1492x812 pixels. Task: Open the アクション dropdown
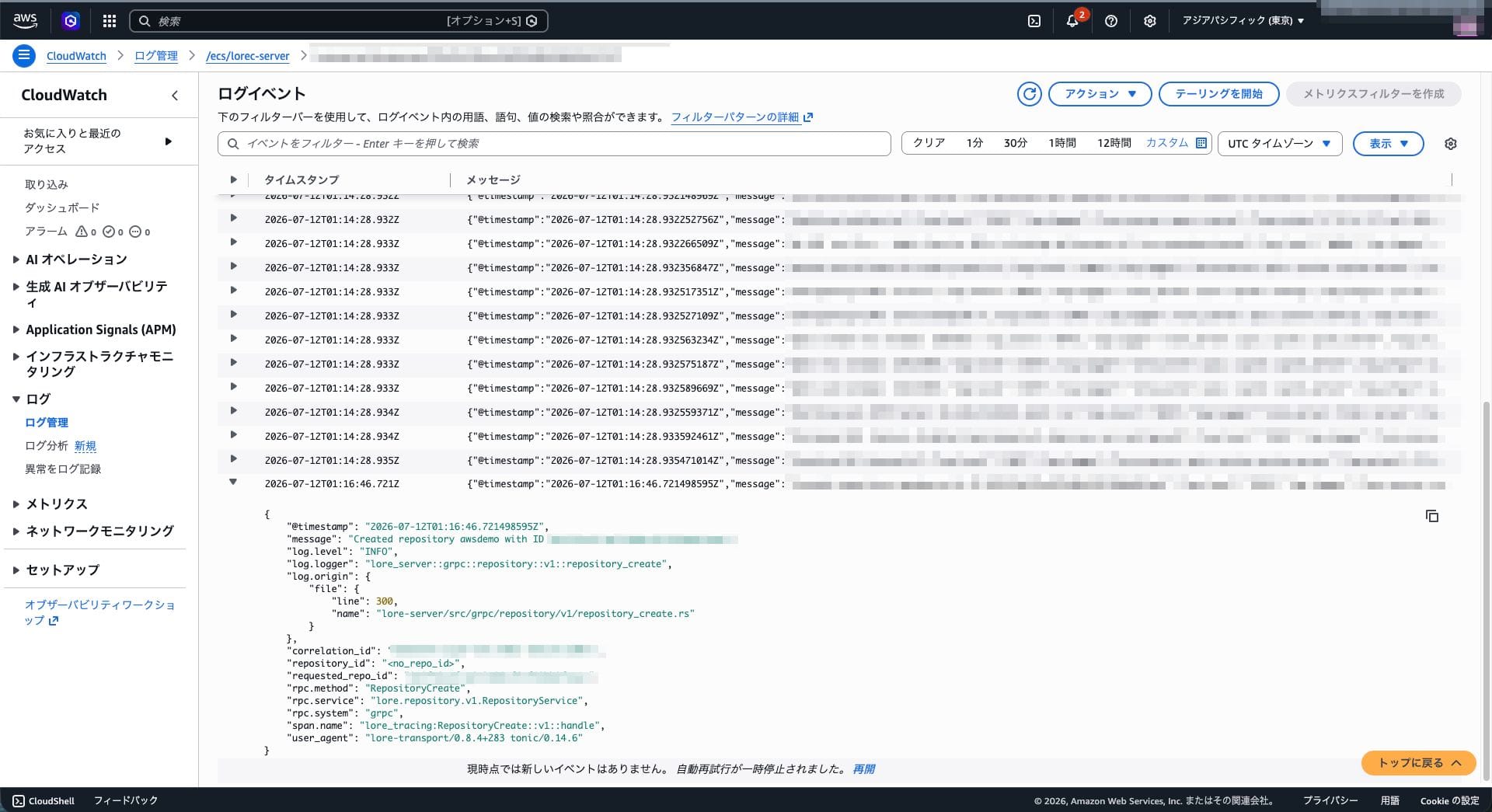1100,94
